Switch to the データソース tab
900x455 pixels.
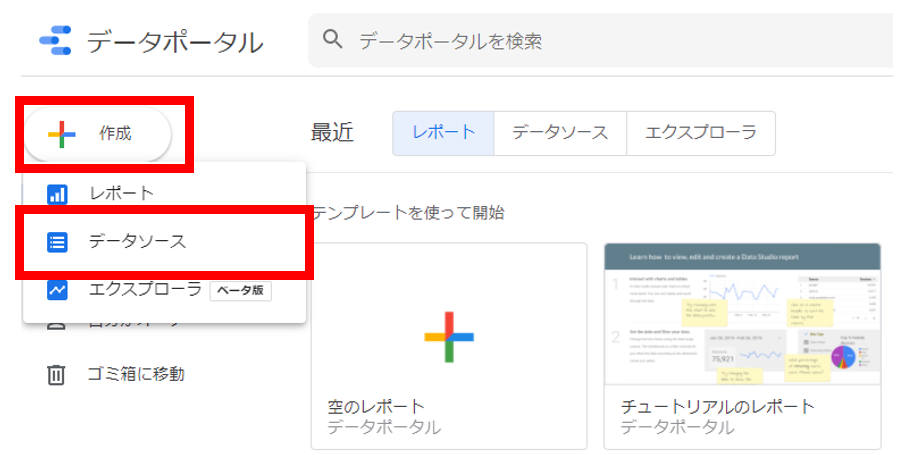[x=560, y=133]
